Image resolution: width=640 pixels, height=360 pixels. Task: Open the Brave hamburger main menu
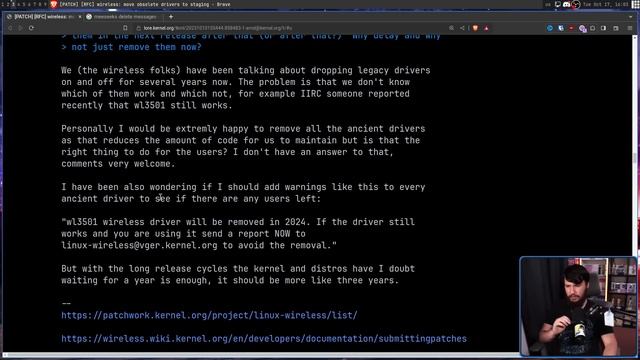click(x=630, y=28)
